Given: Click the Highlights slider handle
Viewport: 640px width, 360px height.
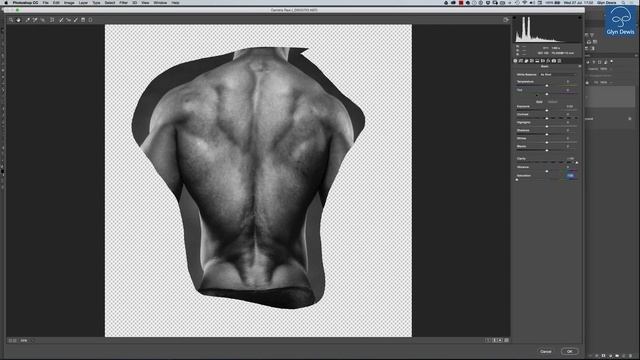Looking at the screenshot, I should [547, 127].
